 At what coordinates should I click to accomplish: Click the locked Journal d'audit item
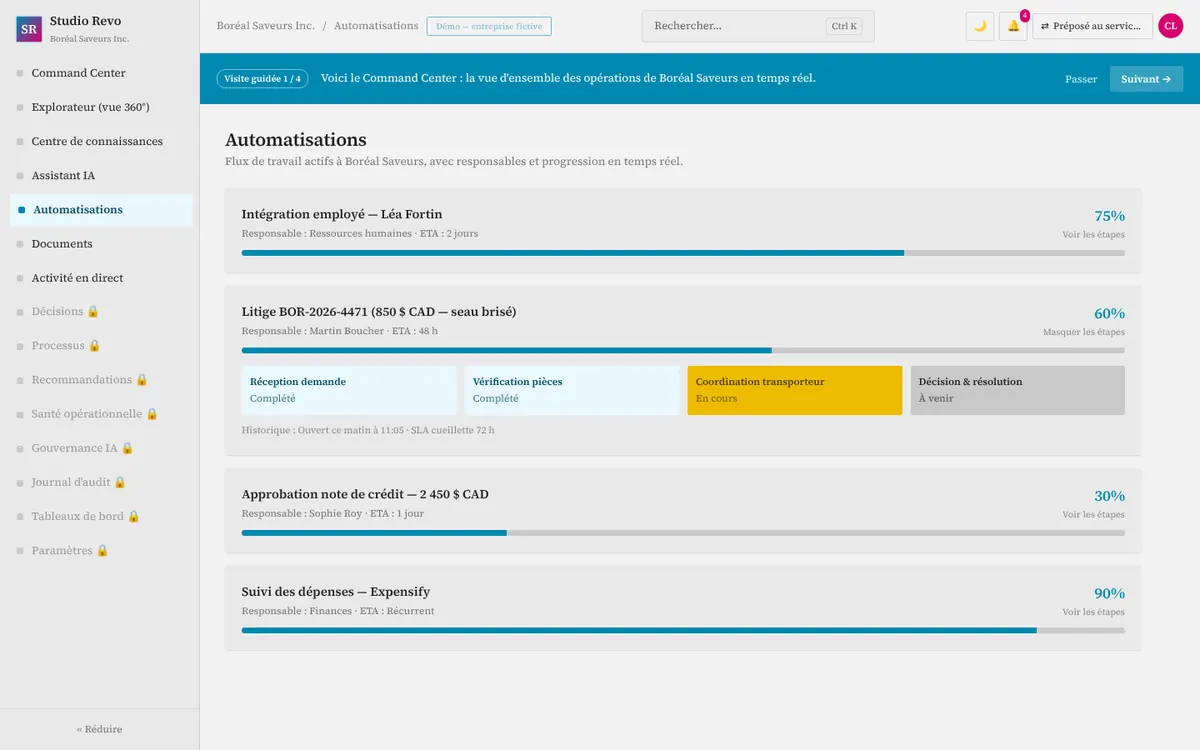[100, 482]
